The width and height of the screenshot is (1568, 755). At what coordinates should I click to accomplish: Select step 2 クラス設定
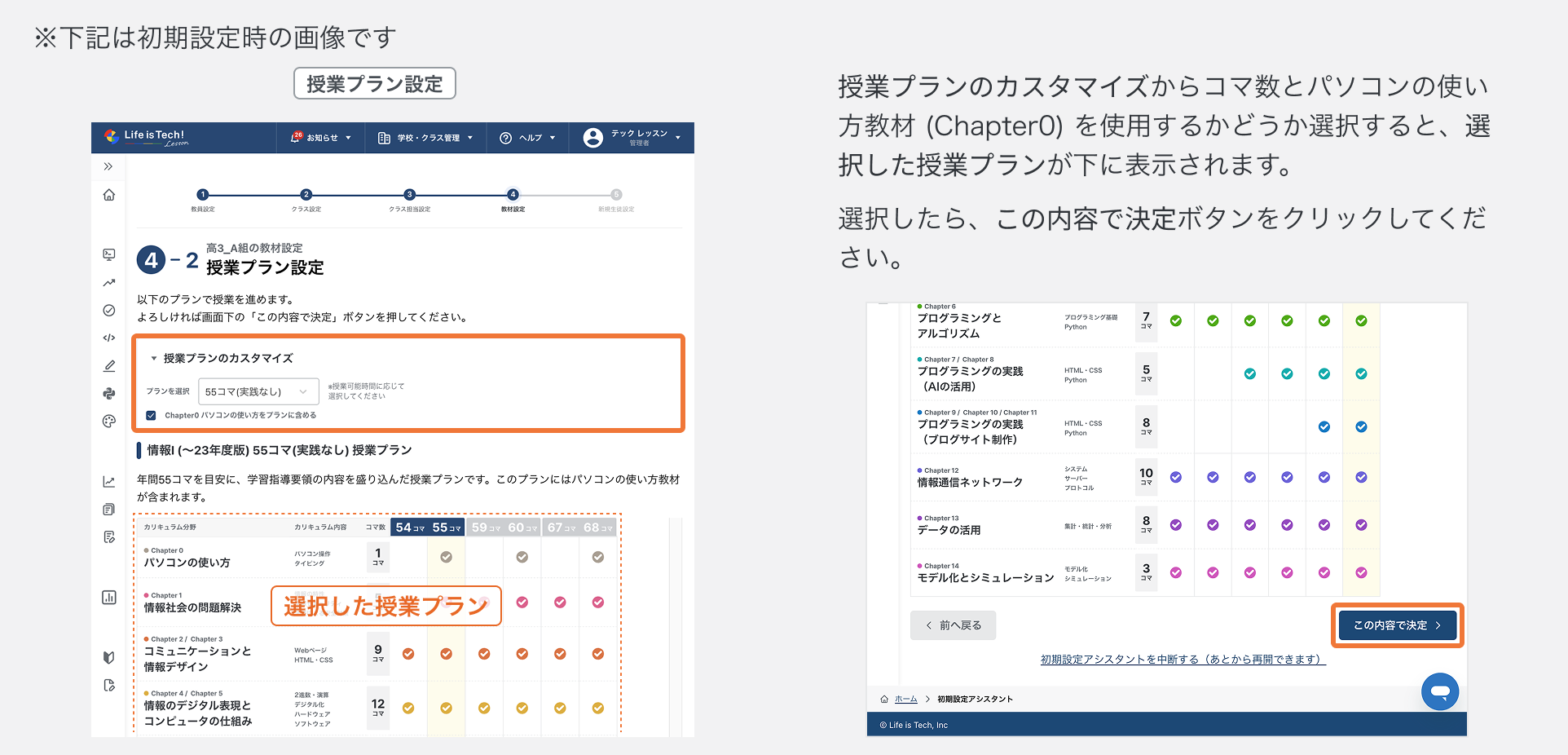coord(306,200)
